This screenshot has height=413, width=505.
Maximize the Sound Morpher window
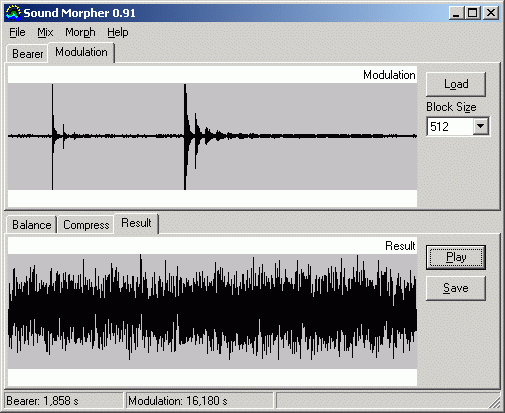tap(472, 13)
